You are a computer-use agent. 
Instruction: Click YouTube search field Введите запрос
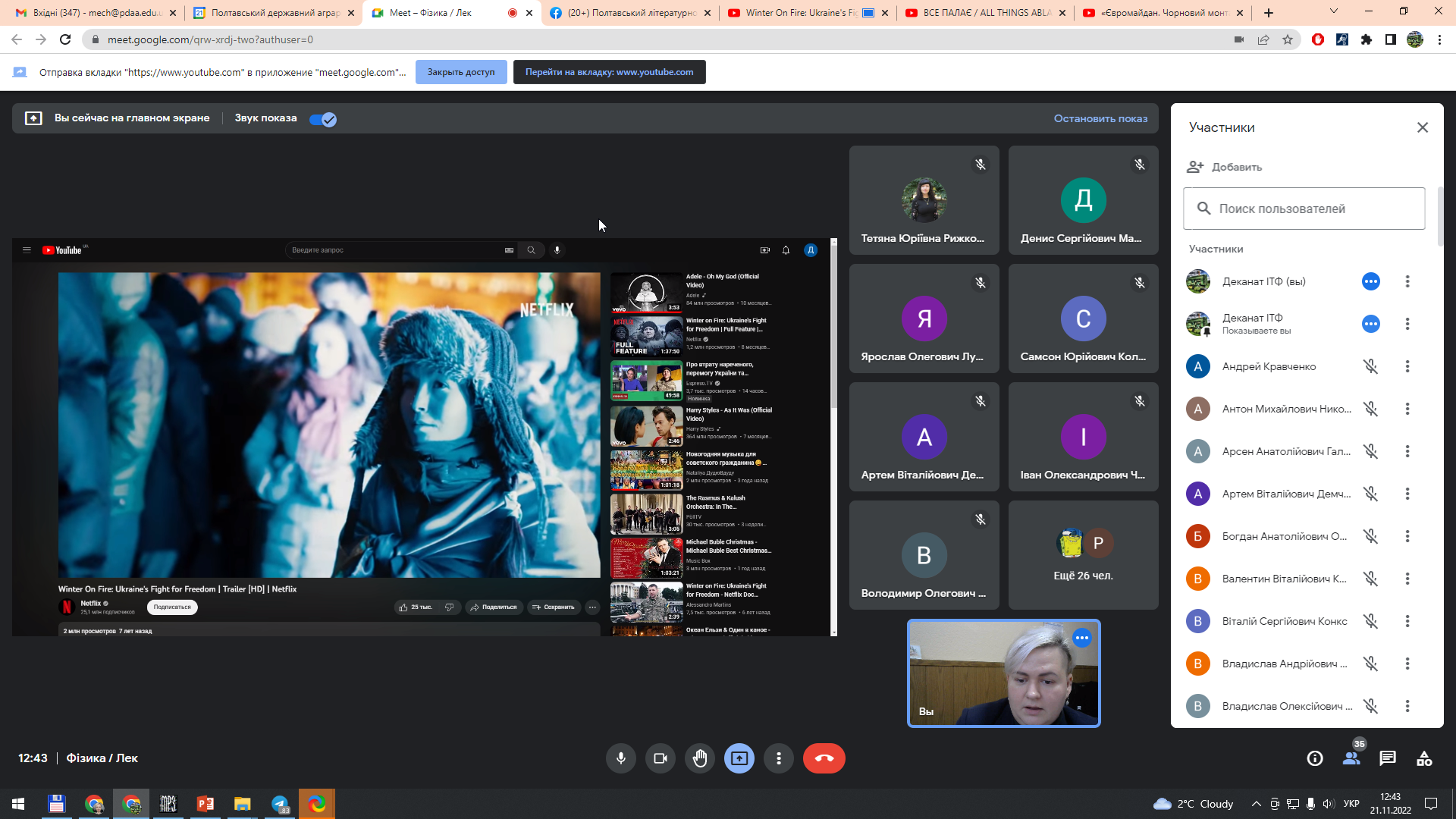click(x=393, y=250)
